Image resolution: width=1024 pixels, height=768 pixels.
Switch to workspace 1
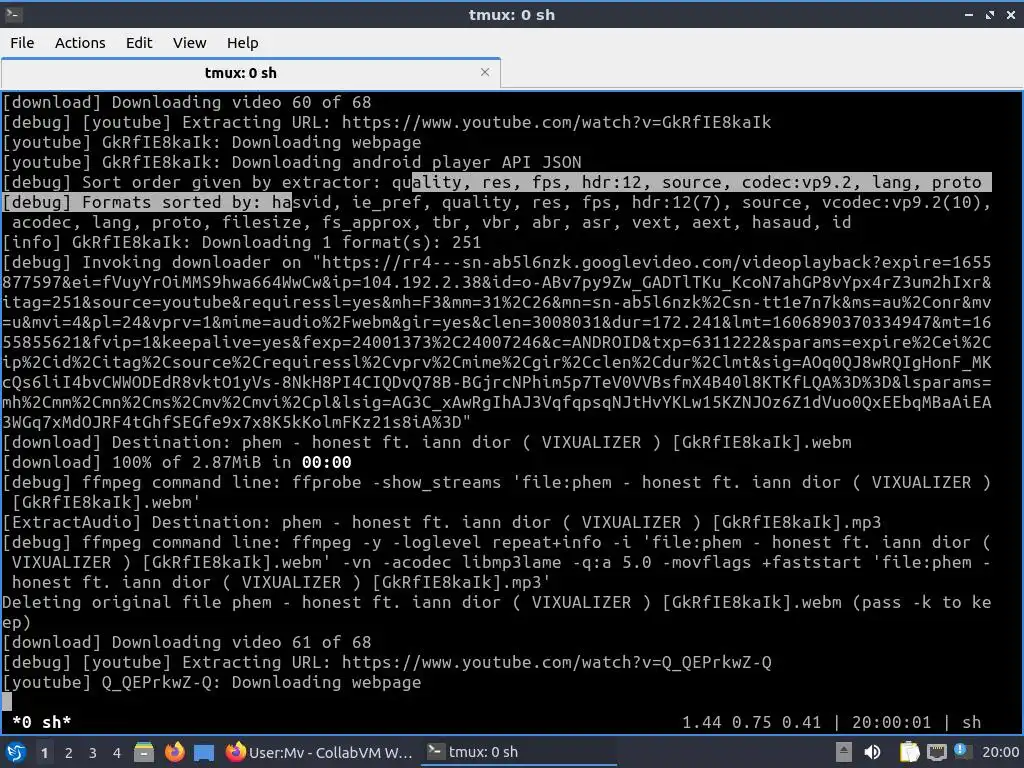click(44, 753)
